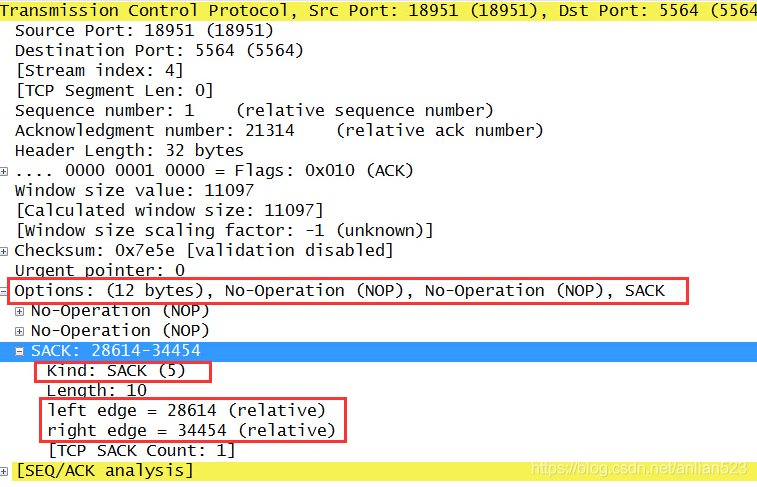Screen dimensions: 757x487
Task: Select Window size scaling factor line
Action: coord(224,231)
